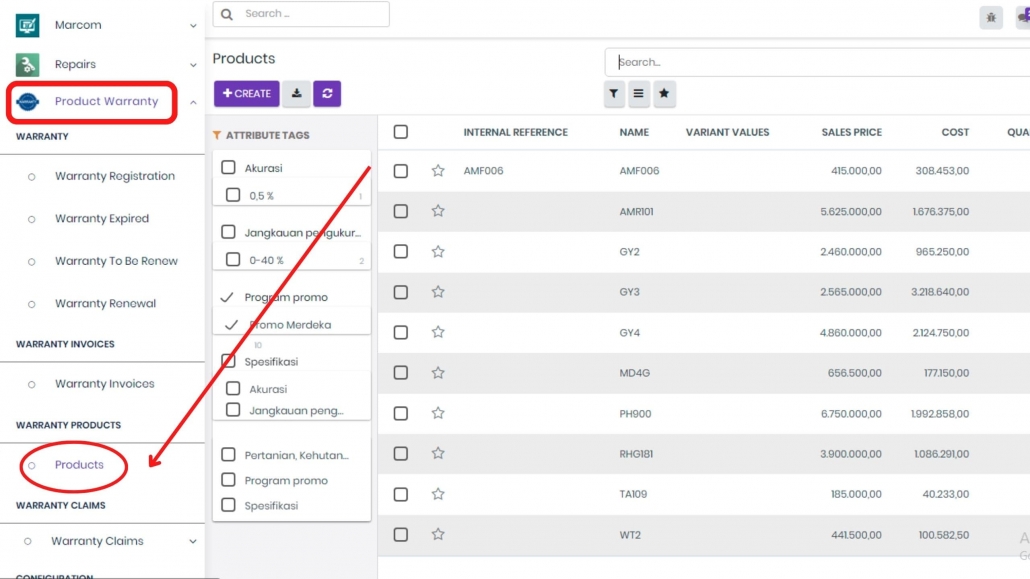Sort by Cost column header

955,132
